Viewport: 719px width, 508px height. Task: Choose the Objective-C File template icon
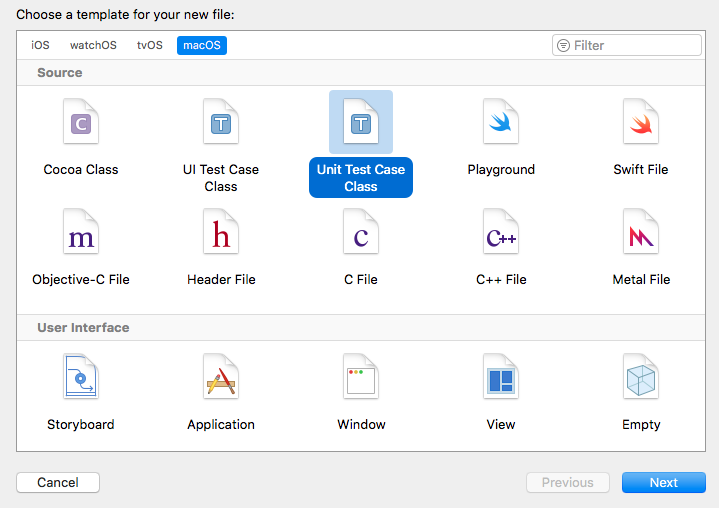pyautogui.click(x=81, y=232)
